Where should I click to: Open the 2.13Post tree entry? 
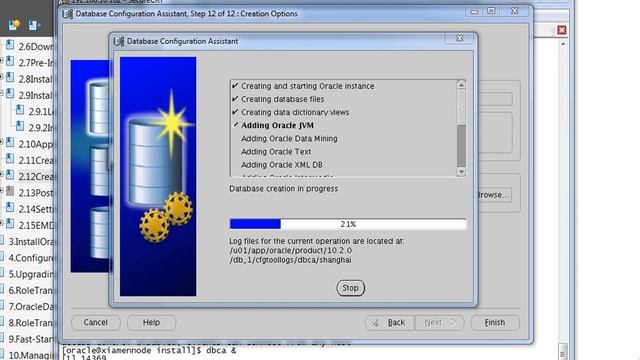click(x=36, y=193)
